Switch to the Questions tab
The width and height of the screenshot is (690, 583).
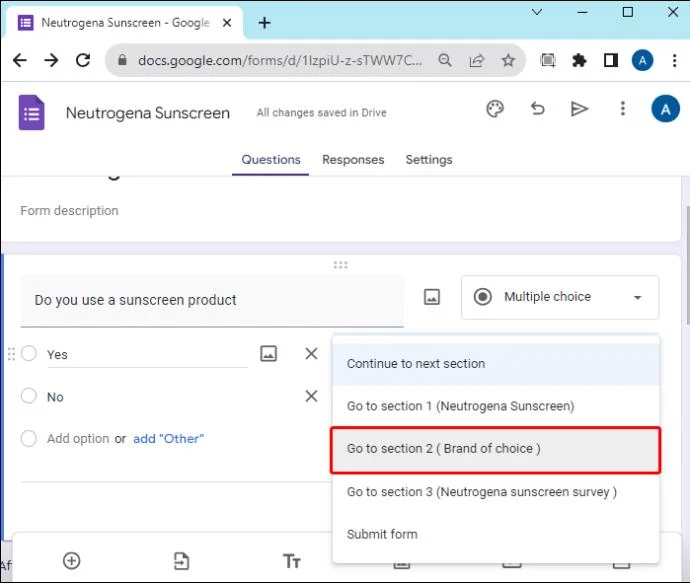point(271,160)
